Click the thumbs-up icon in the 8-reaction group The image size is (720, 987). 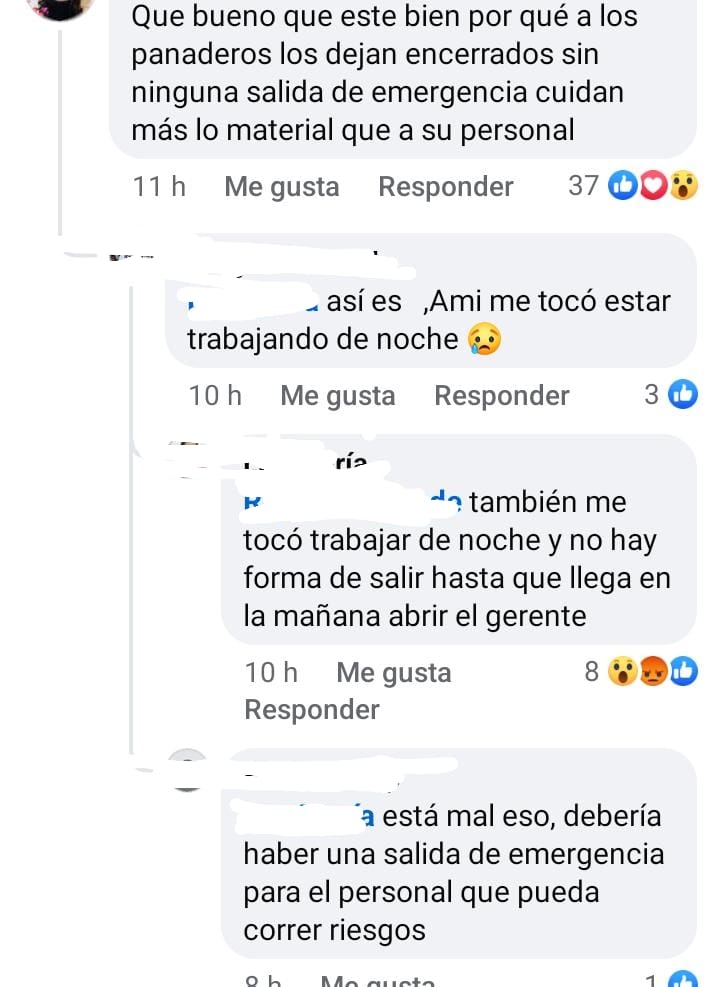[x=683, y=672]
